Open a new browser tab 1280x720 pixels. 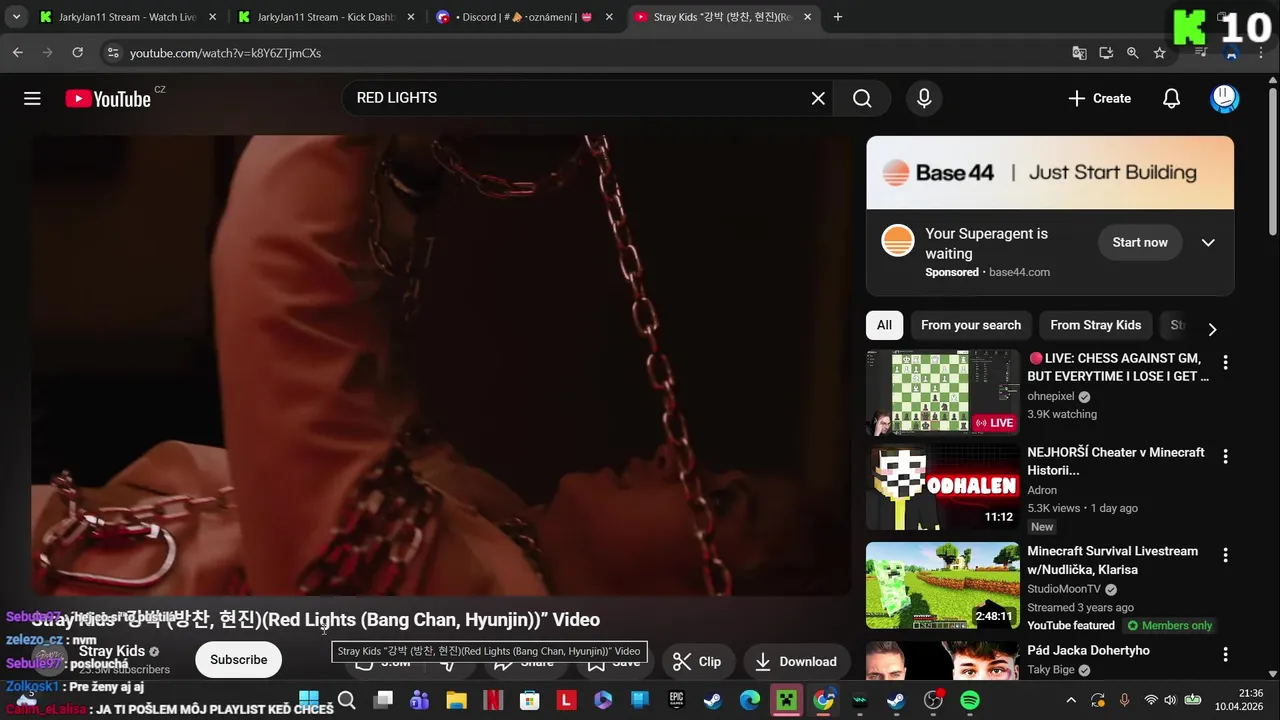tap(838, 17)
